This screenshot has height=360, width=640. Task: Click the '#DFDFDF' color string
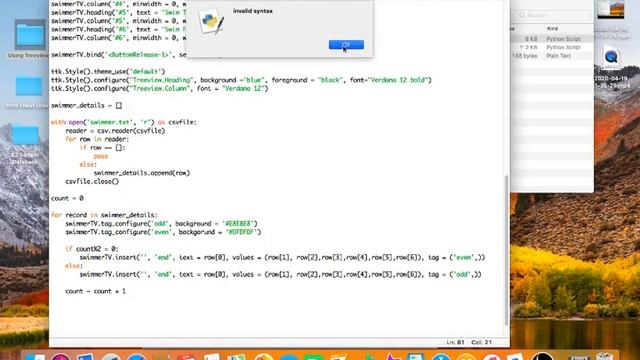(242, 232)
